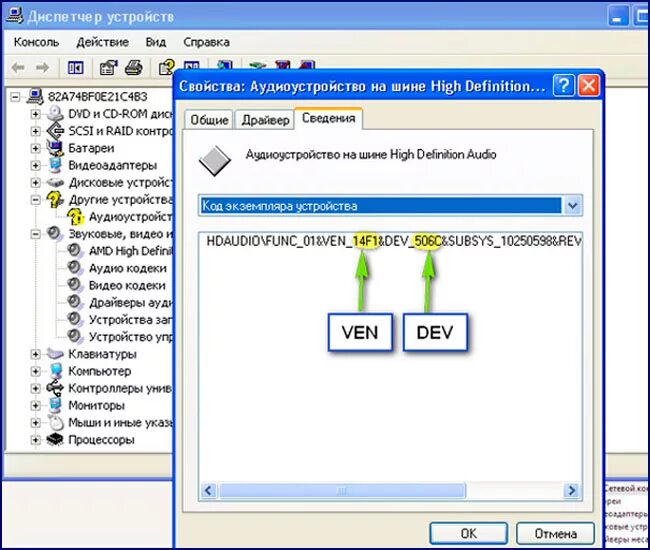Screen dimensions: 650x550
Task: Switch to the Драйвер tab
Action: pyautogui.click(x=265, y=120)
